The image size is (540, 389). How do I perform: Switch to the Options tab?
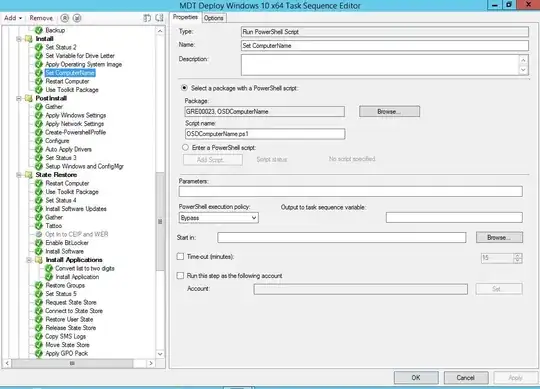[x=214, y=18]
